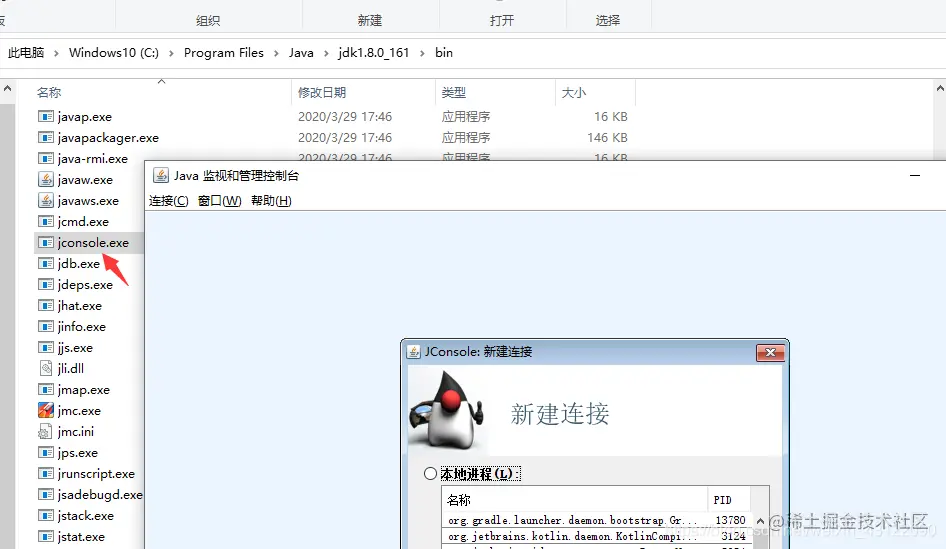Select the jconsole.exe file name

(x=94, y=243)
